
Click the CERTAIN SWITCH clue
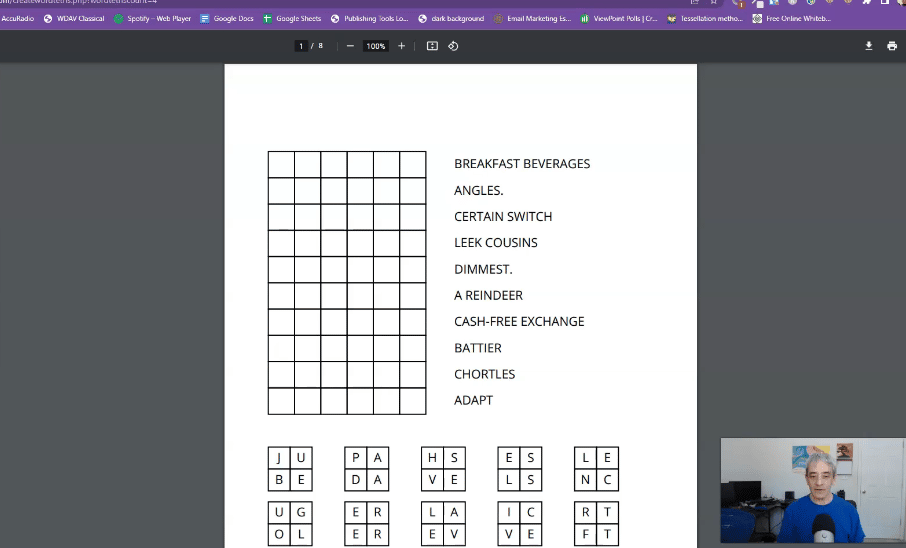point(503,217)
